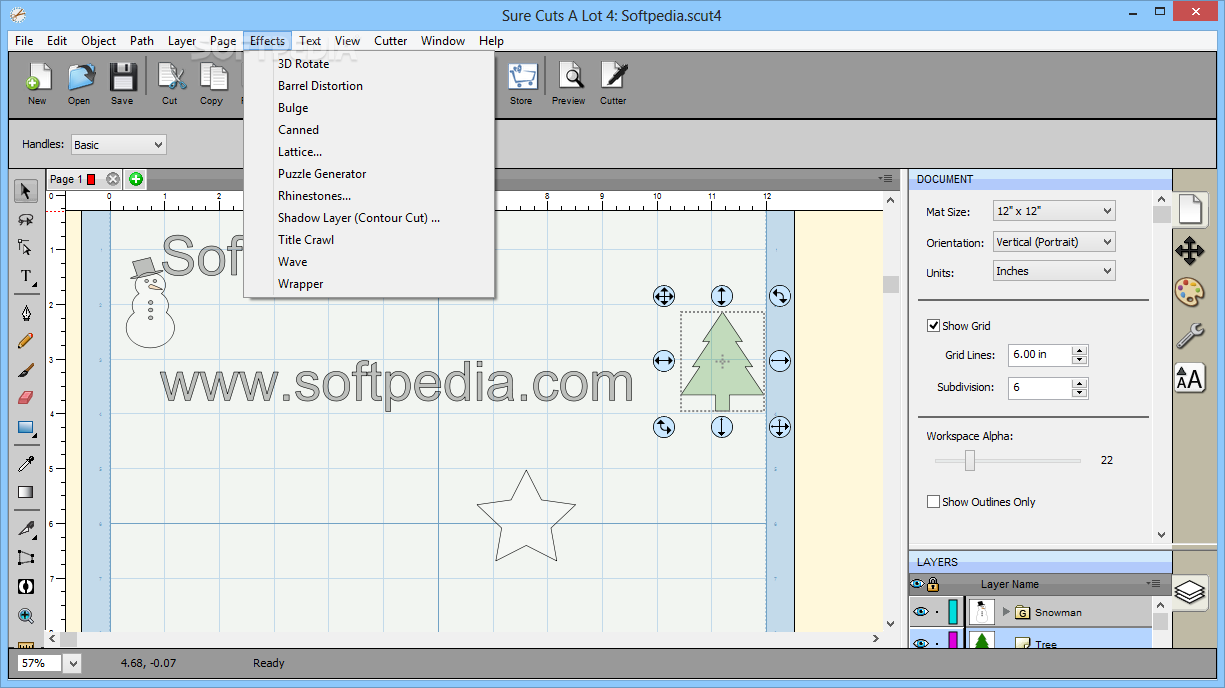Open the Layers stack side tab

(x=1189, y=592)
